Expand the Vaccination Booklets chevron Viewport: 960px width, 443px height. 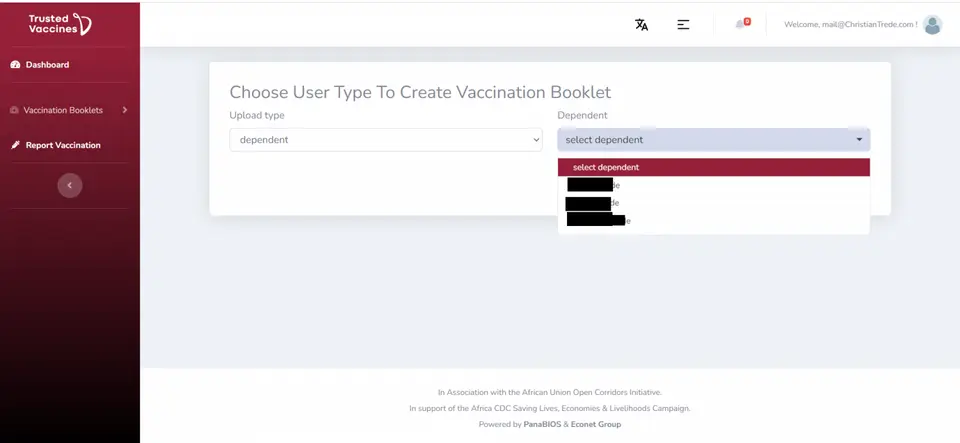(x=124, y=110)
